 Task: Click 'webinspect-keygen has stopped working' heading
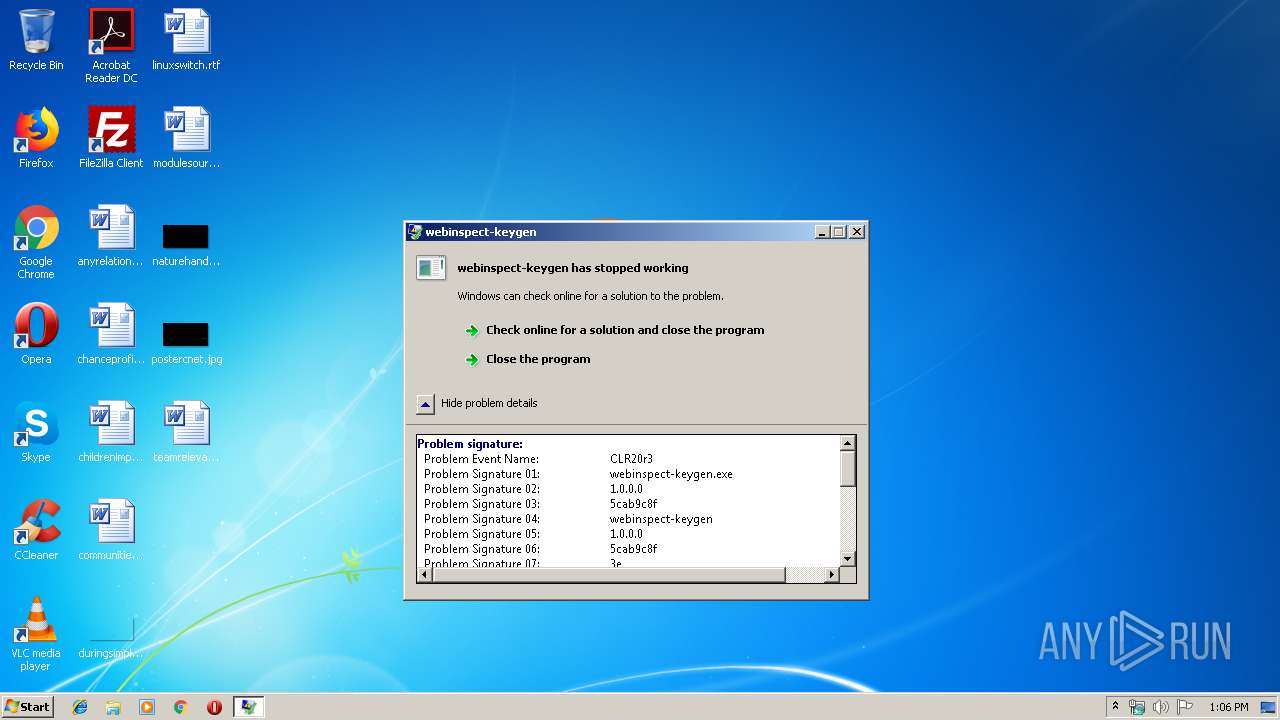click(x=573, y=268)
